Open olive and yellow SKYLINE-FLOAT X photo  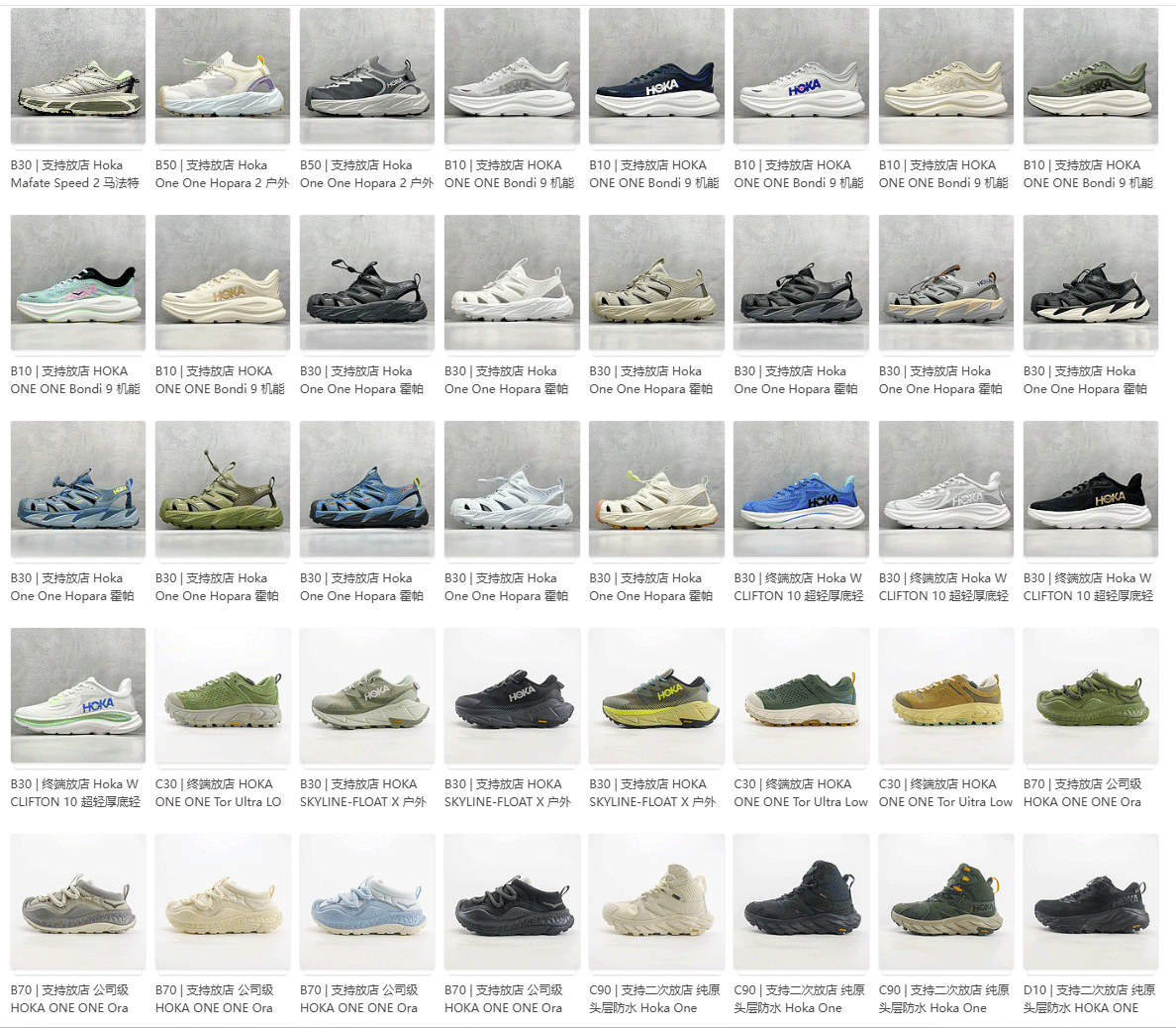coord(657,695)
